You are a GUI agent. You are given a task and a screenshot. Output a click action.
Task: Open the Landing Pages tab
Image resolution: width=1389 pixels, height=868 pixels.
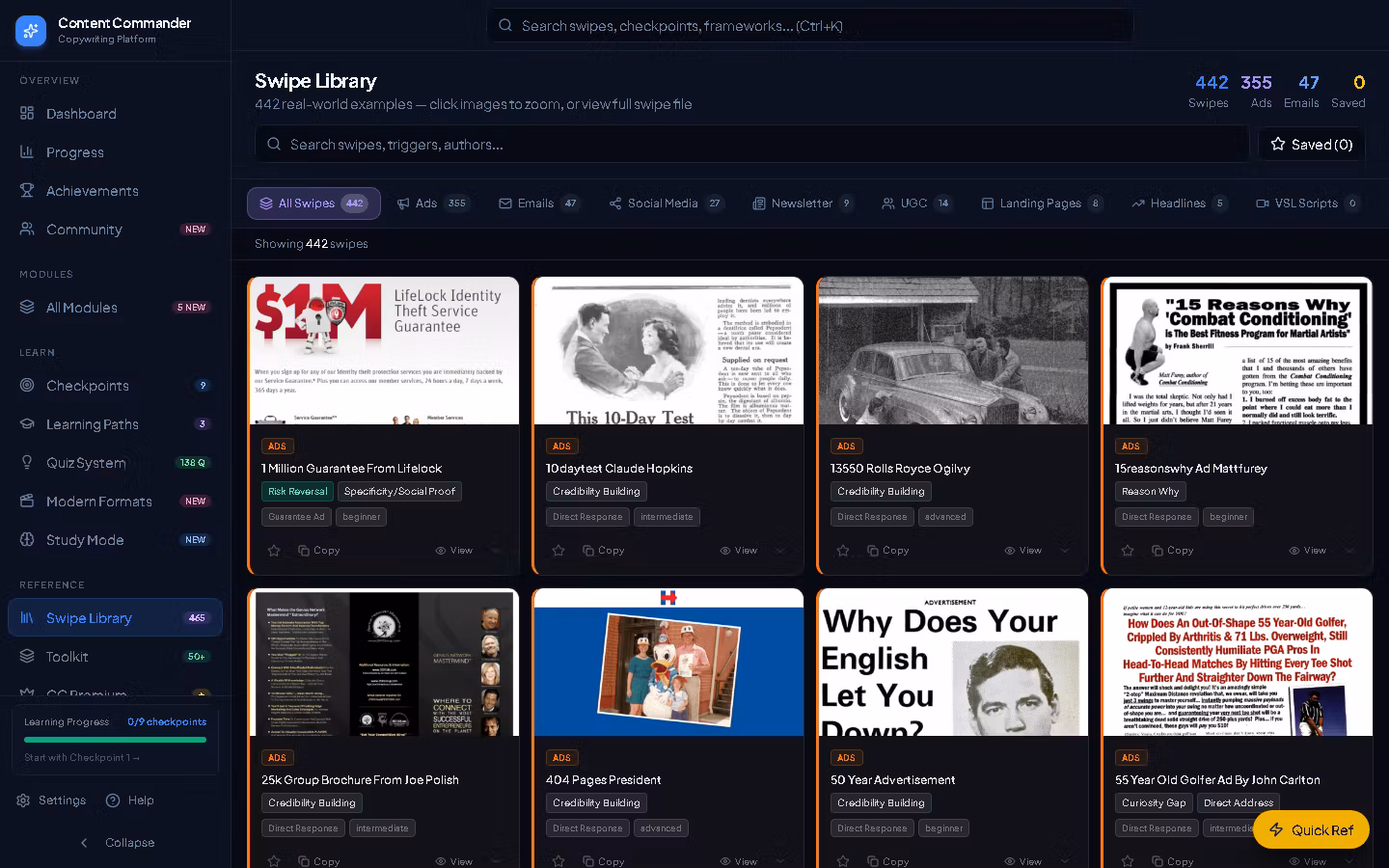(x=1042, y=203)
